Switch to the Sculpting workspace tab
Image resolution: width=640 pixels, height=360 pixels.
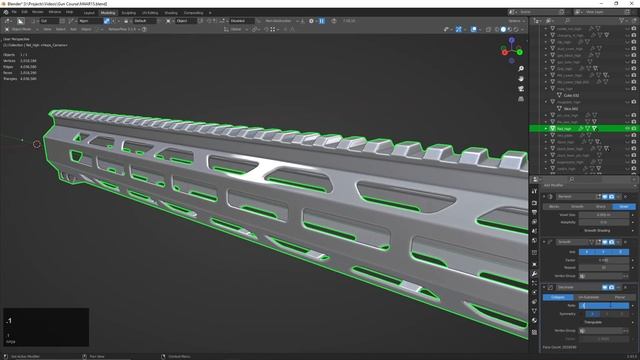click(x=129, y=13)
